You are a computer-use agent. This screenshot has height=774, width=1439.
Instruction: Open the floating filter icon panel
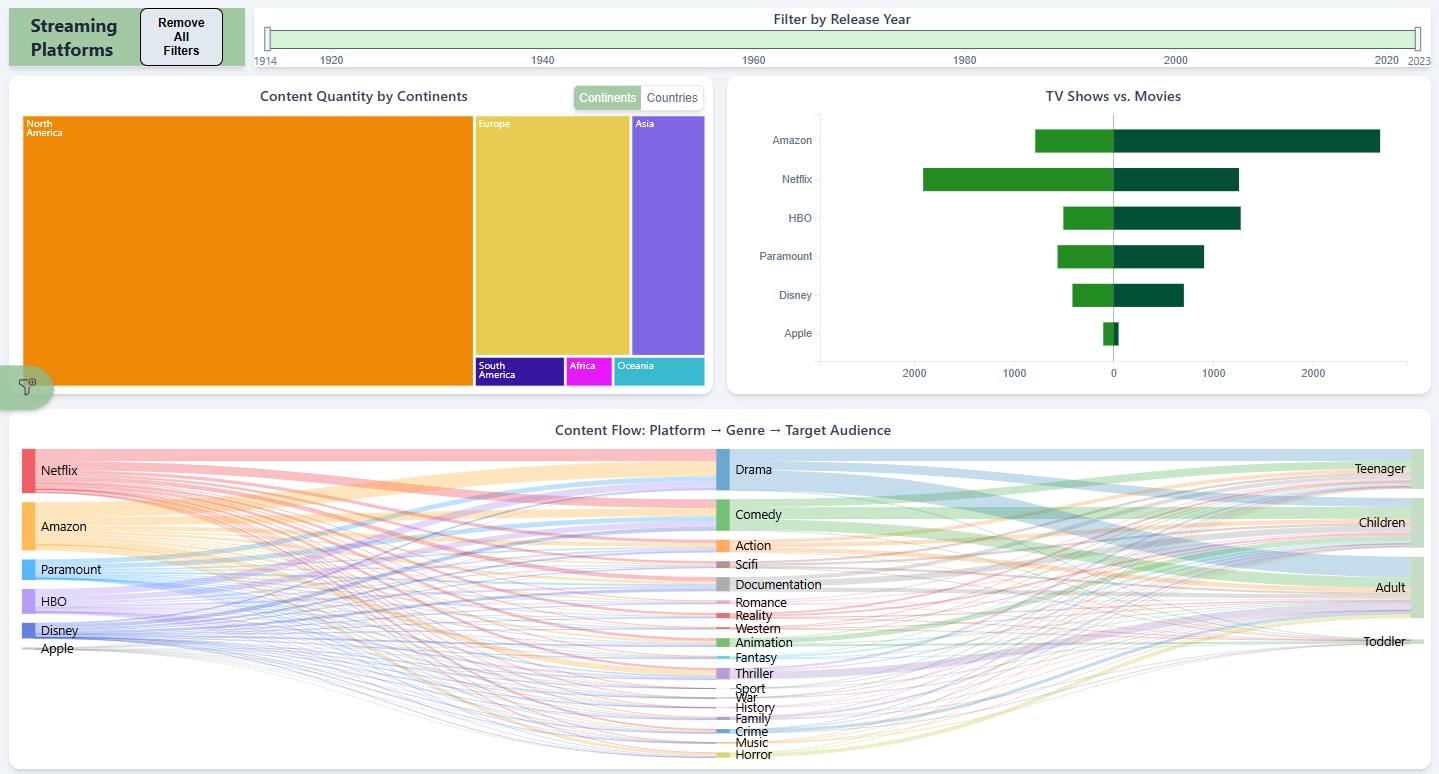(x=27, y=387)
